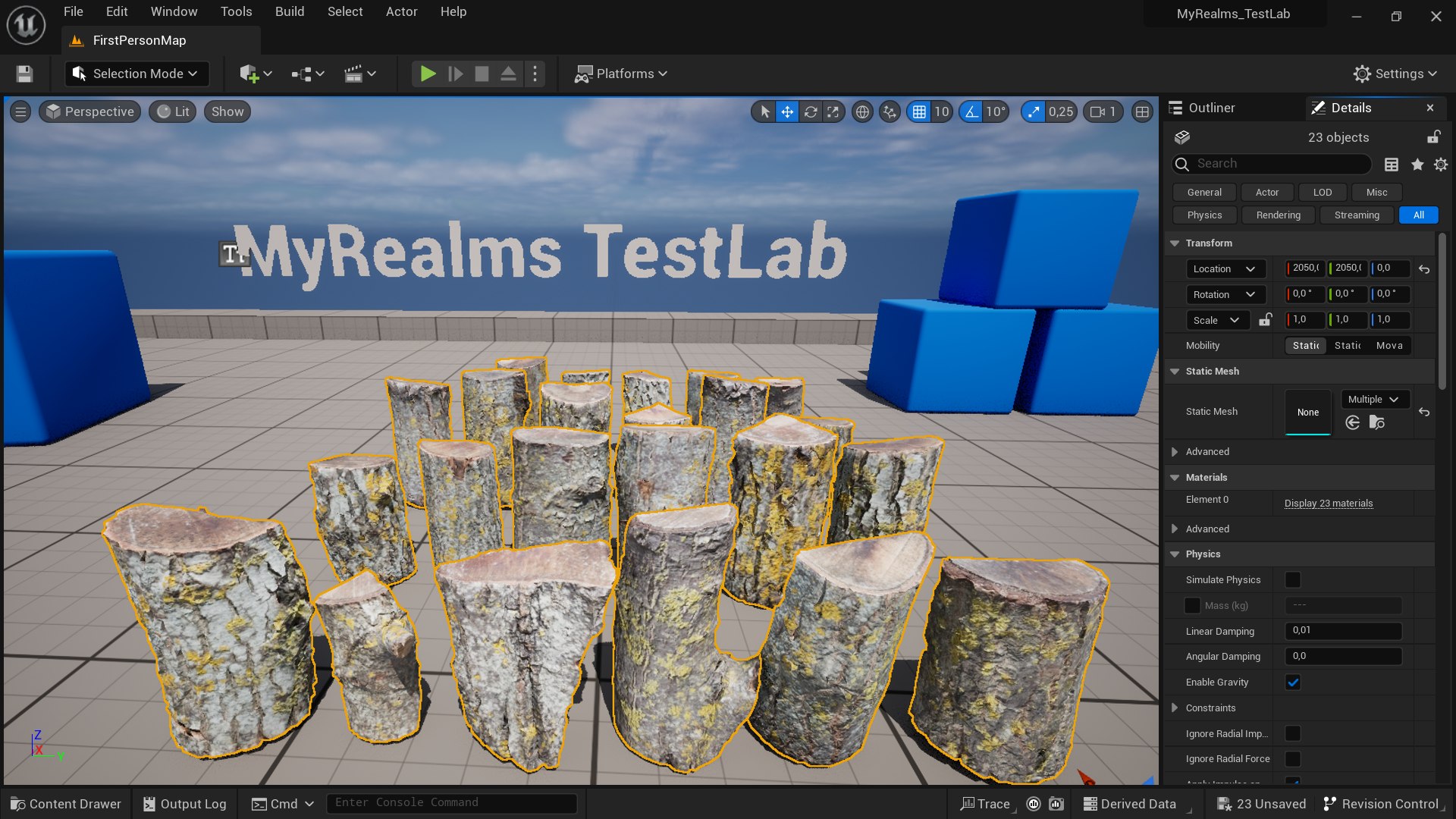The image size is (1456, 819).
Task: Enable the Simulate Physics checkbox
Action: pos(1293,580)
